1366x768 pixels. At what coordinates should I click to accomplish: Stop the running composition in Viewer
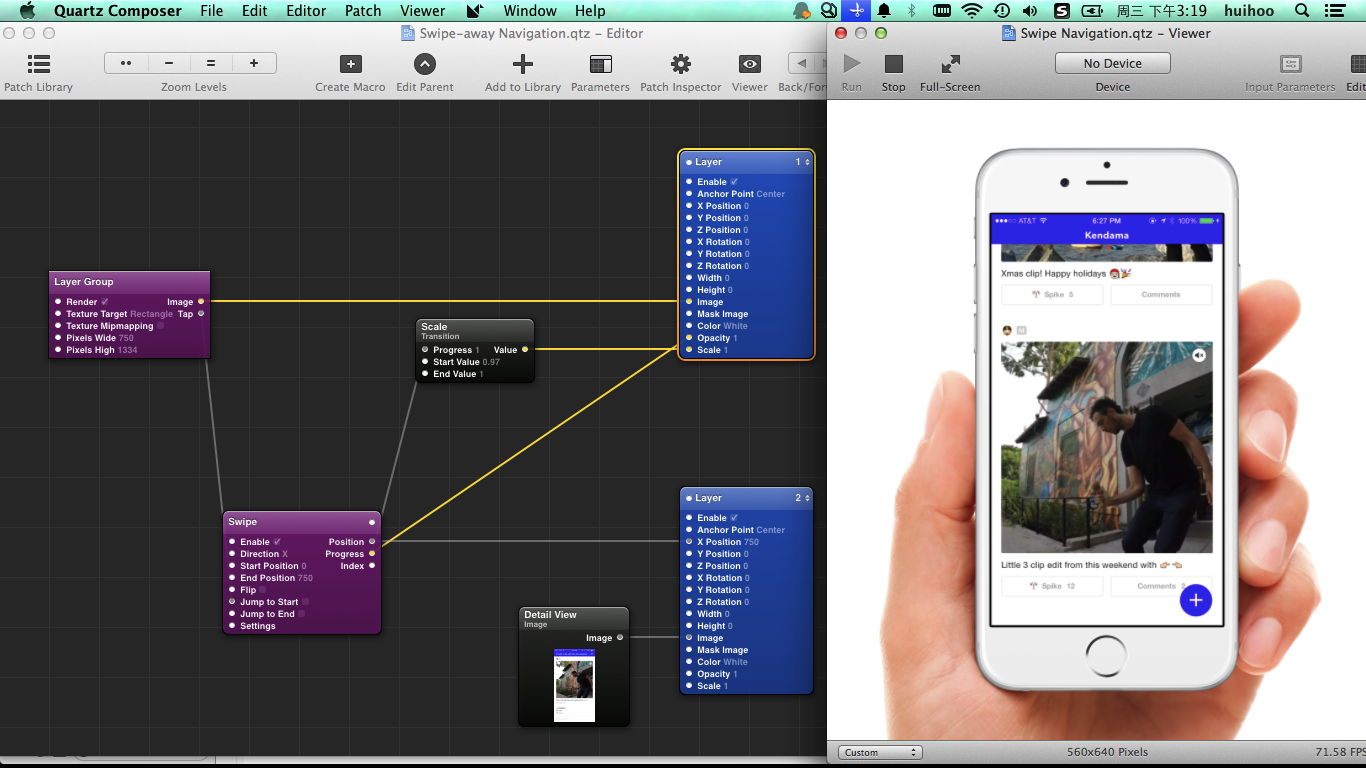pos(893,64)
